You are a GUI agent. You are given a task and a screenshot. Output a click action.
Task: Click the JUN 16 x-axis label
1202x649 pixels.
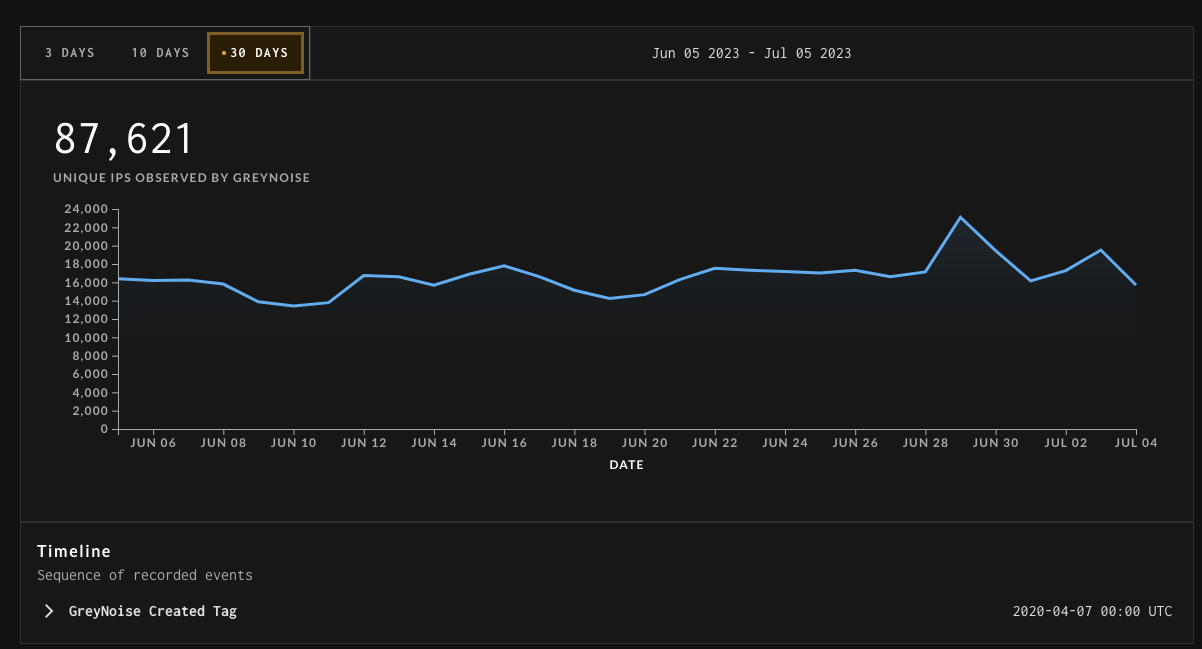coord(504,443)
